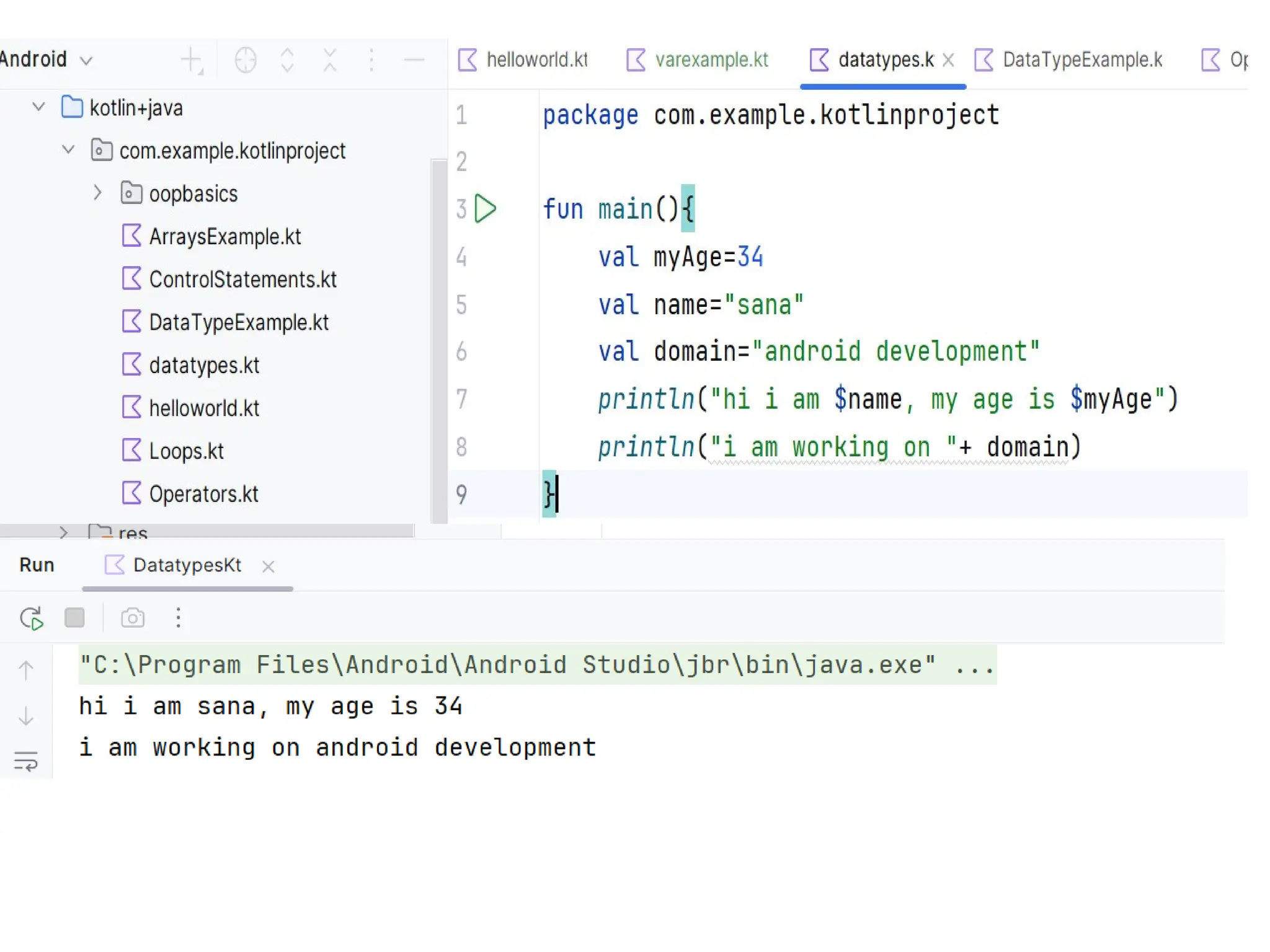The image size is (1270, 952).
Task: Open Loops.kt in the project tree
Action: [186, 451]
